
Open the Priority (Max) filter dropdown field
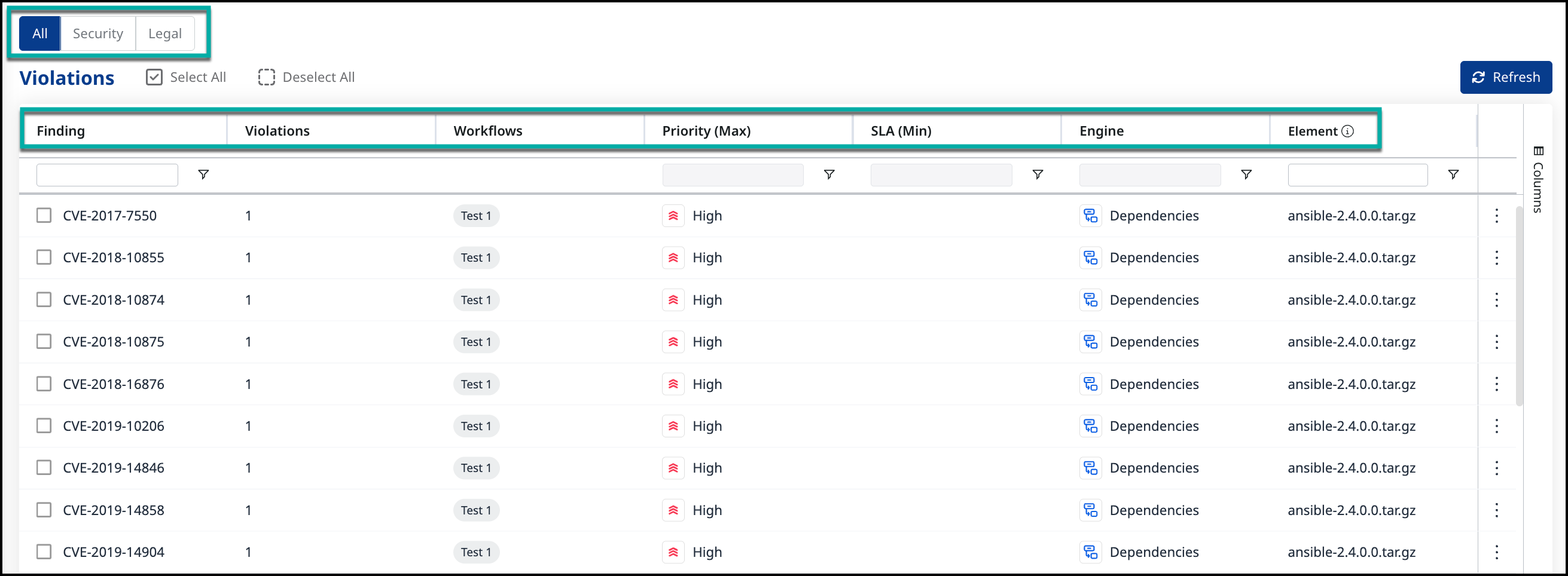click(x=732, y=175)
